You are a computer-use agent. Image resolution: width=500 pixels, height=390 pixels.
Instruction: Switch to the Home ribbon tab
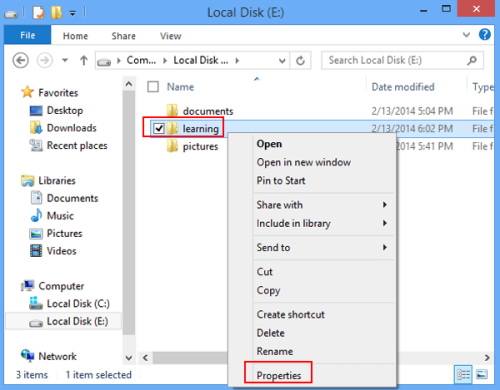pos(75,36)
